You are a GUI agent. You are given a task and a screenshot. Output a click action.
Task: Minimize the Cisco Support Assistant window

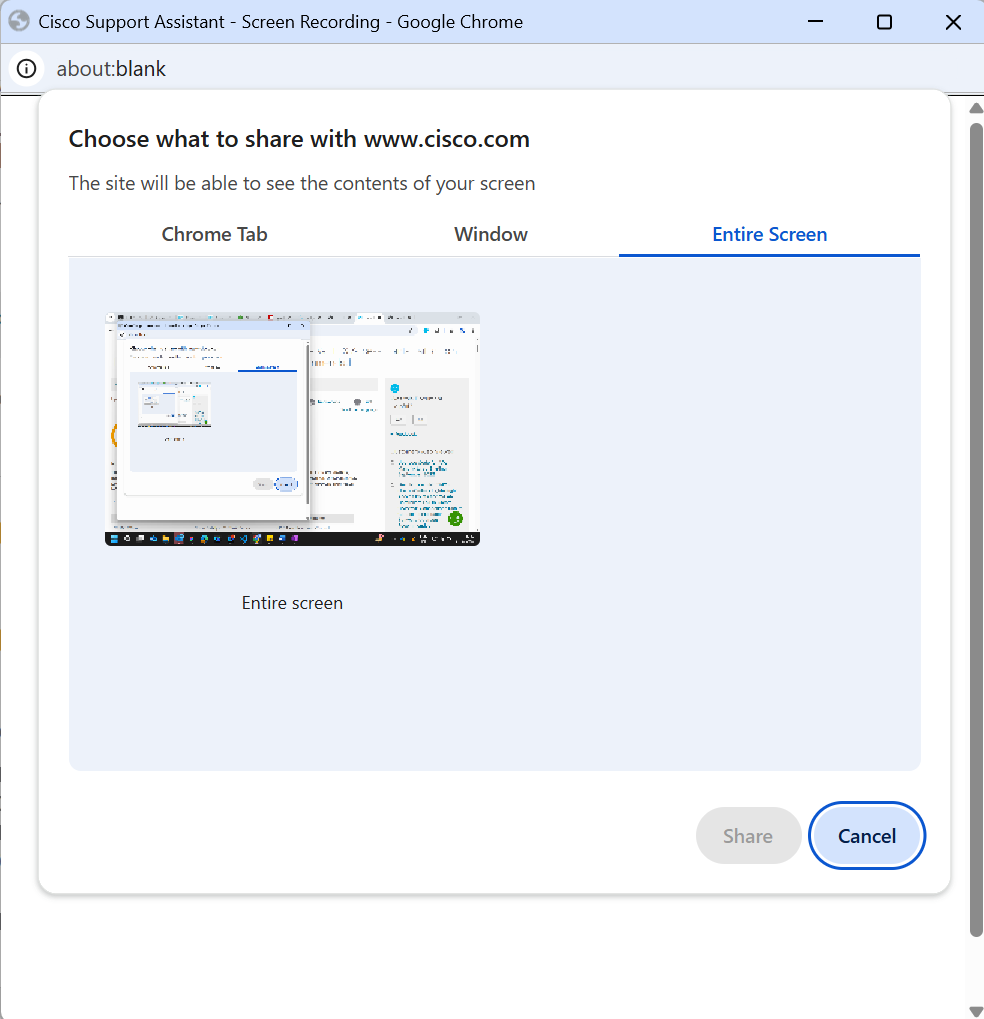pos(816,21)
